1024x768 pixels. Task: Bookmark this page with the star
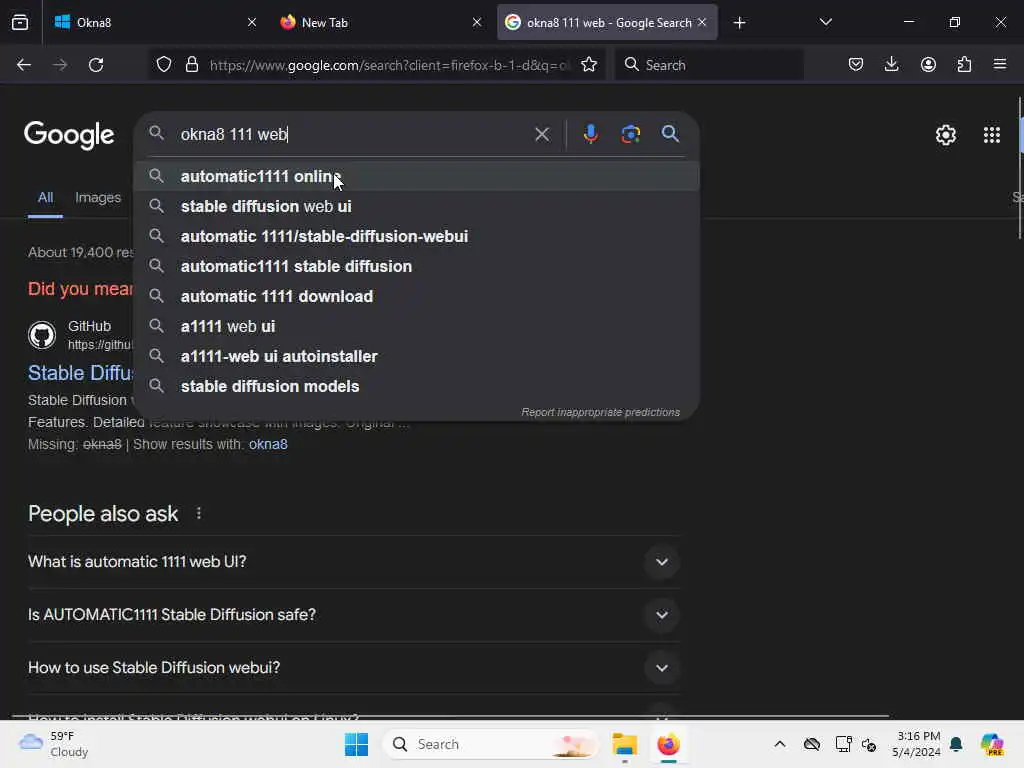[x=589, y=65]
